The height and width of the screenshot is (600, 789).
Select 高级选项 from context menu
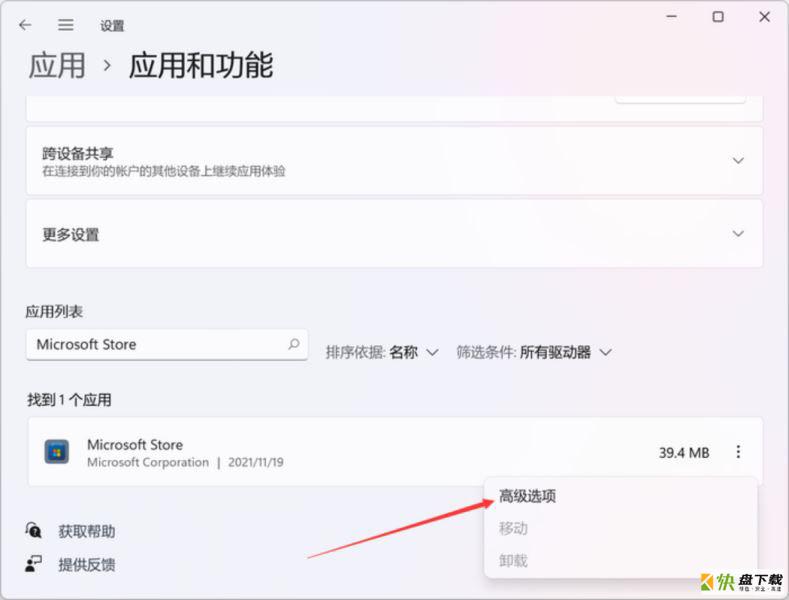527,496
